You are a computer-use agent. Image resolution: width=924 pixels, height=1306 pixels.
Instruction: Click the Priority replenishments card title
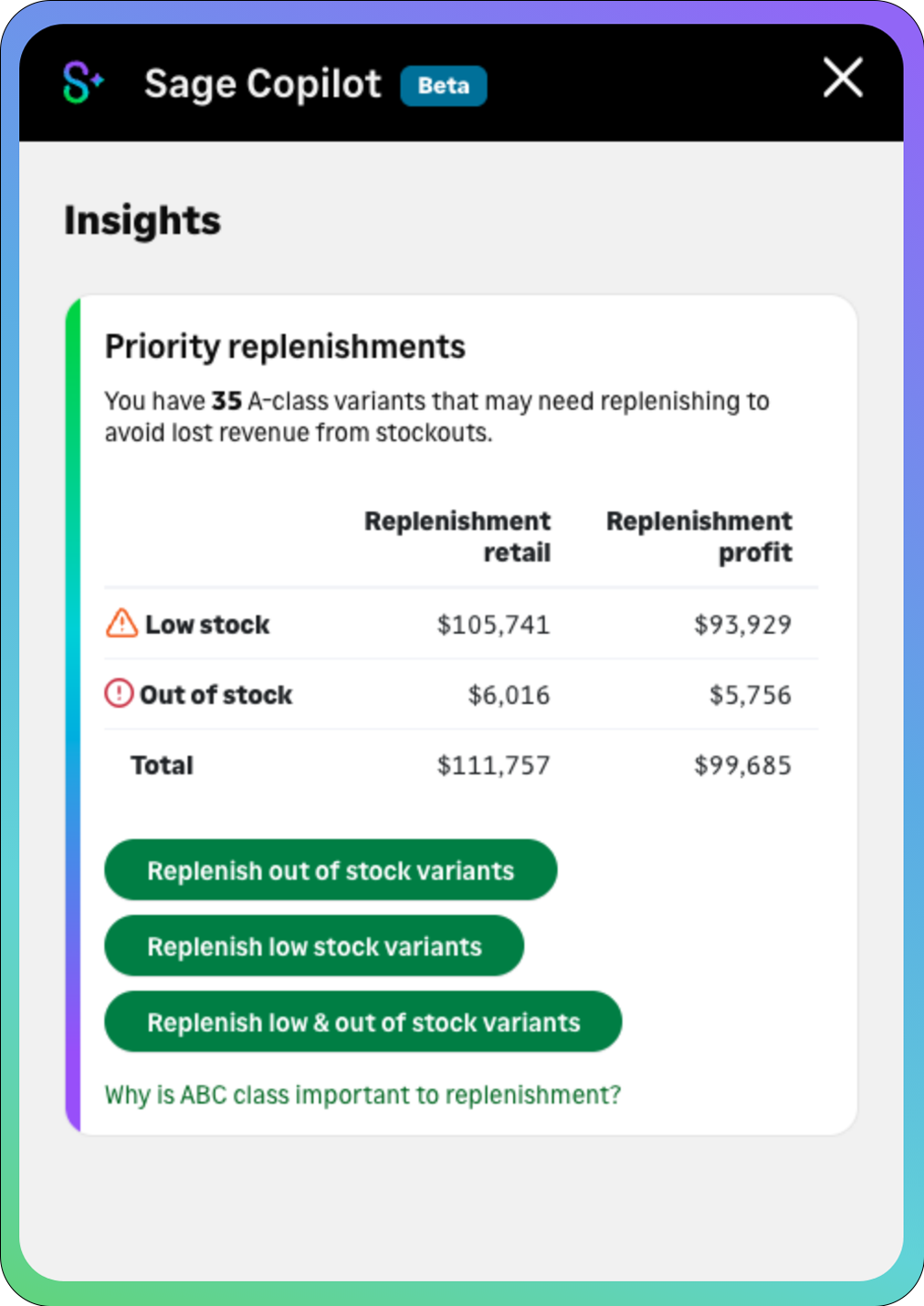click(x=285, y=346)
